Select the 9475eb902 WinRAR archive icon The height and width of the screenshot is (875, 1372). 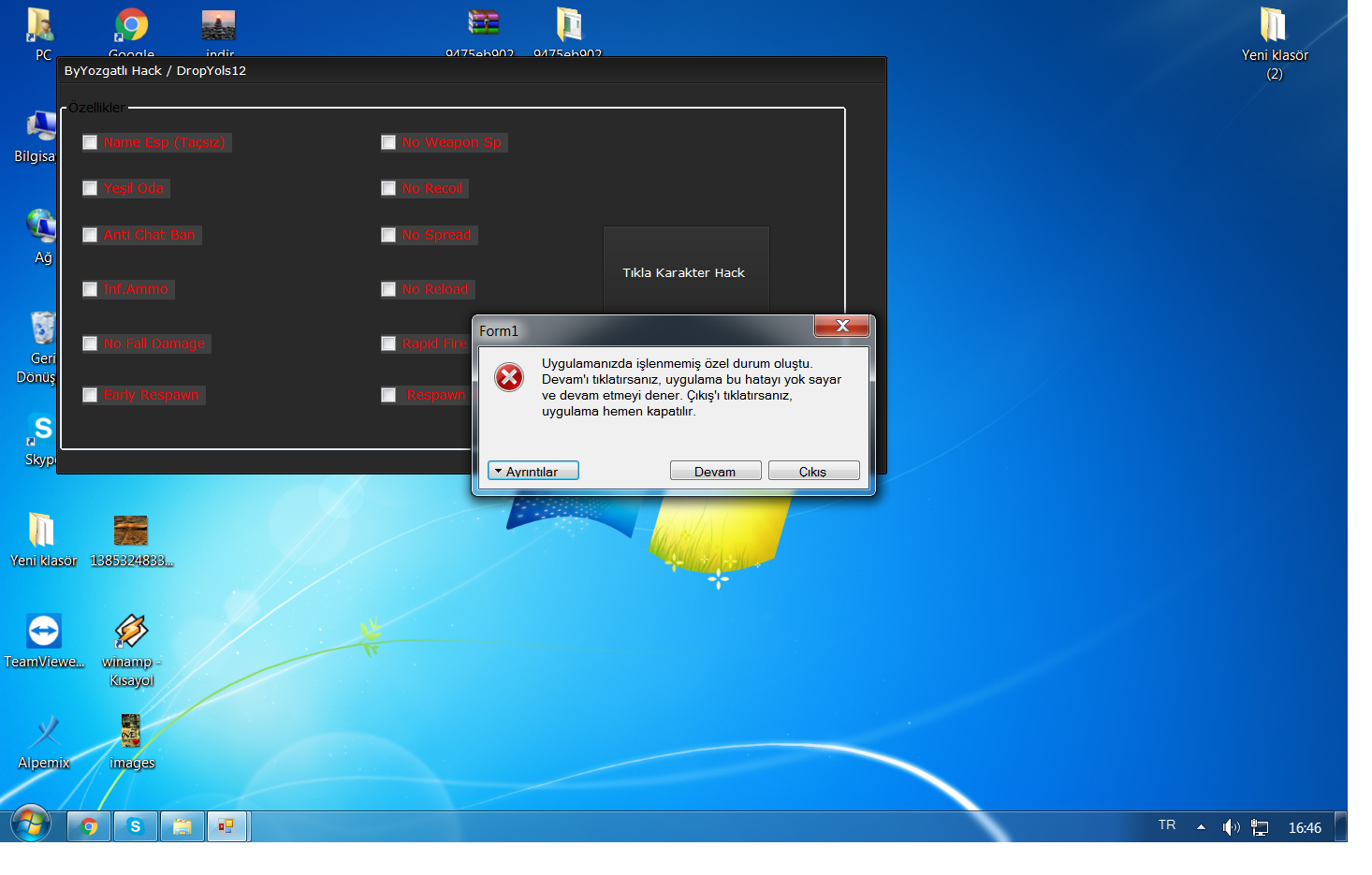[482, 34]
